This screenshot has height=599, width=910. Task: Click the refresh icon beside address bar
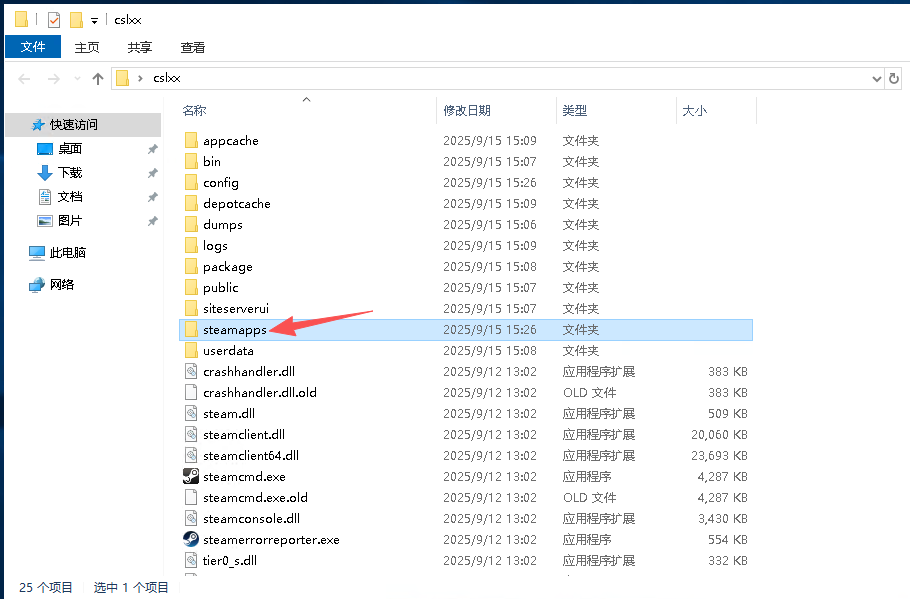point(895,78)
